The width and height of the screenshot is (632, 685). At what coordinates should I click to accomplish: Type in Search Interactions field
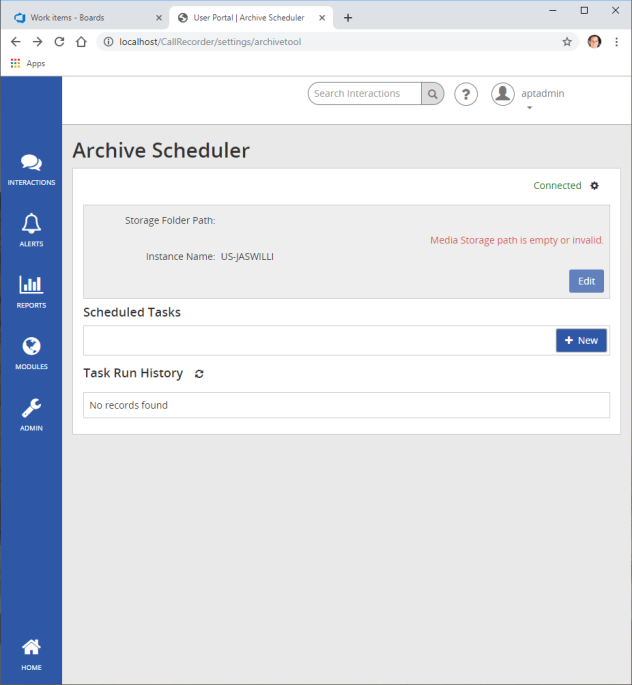[x=364, y=94]
